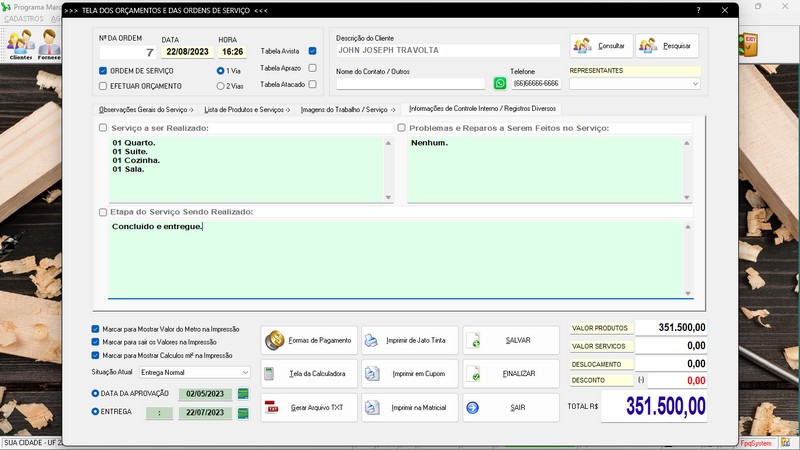Click Gerar Arquivo TXT

pyautogui.click(x=309, y=407)
